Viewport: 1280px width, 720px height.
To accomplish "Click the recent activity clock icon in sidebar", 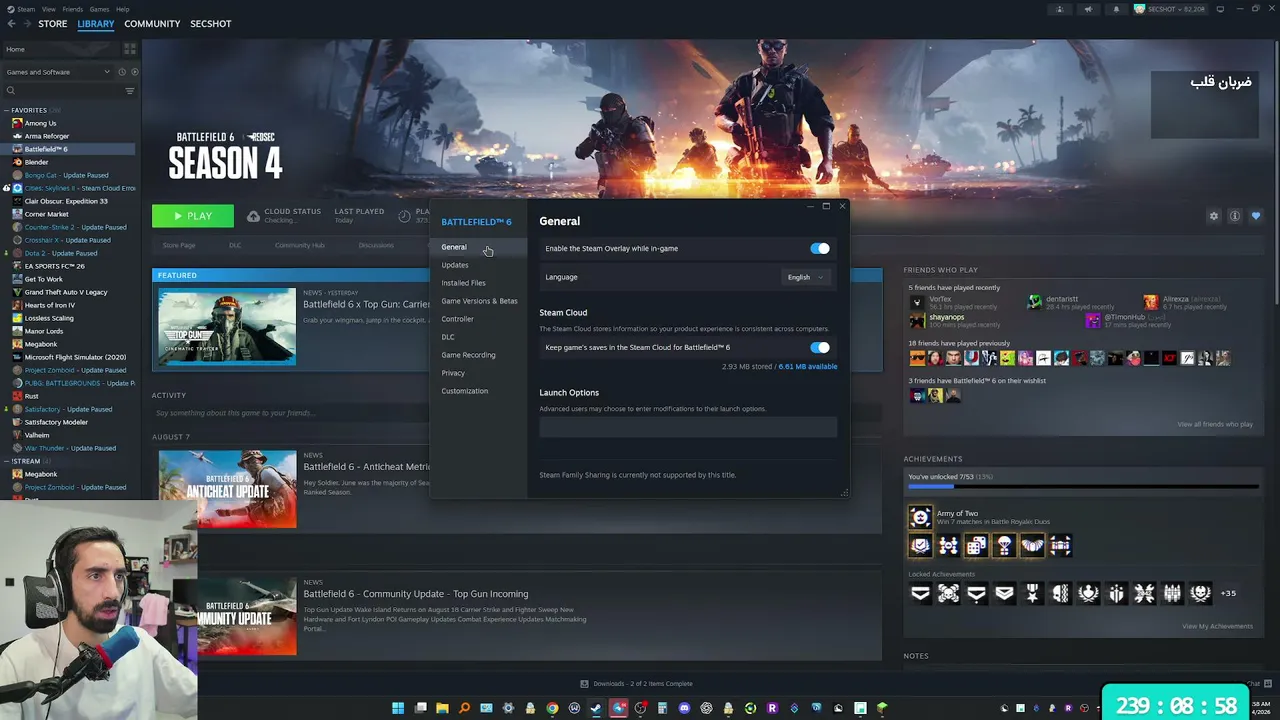I will point(122,72).
